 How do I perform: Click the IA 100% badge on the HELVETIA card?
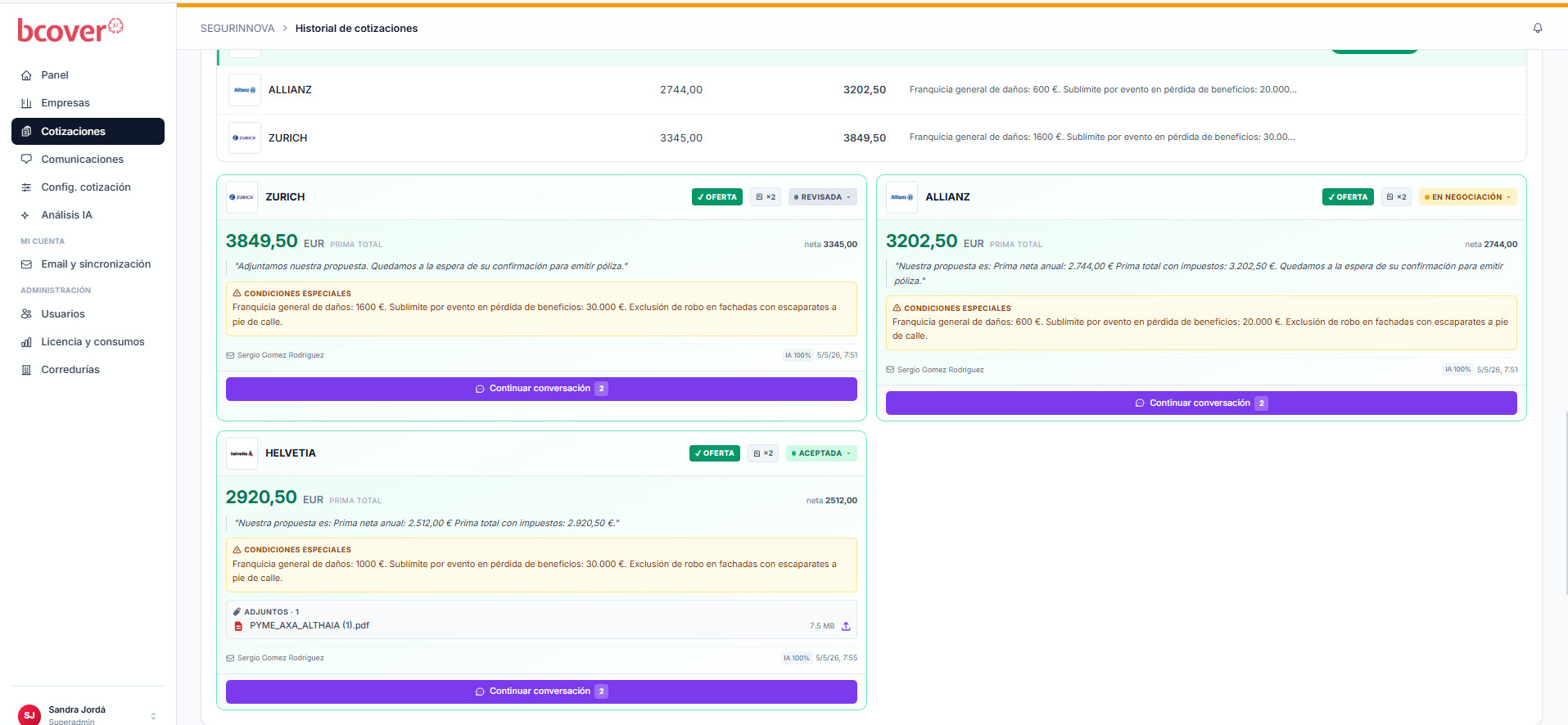pos(796,659)
